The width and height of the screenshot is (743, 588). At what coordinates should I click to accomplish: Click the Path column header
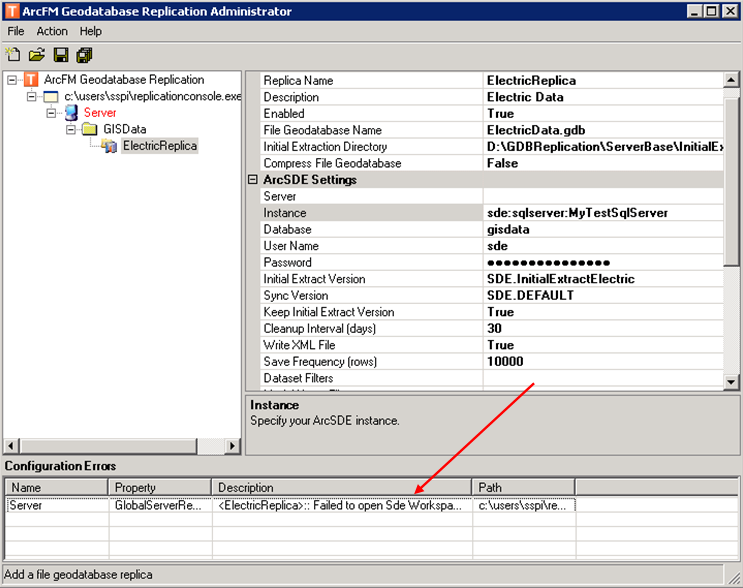(x=524, y=488)
